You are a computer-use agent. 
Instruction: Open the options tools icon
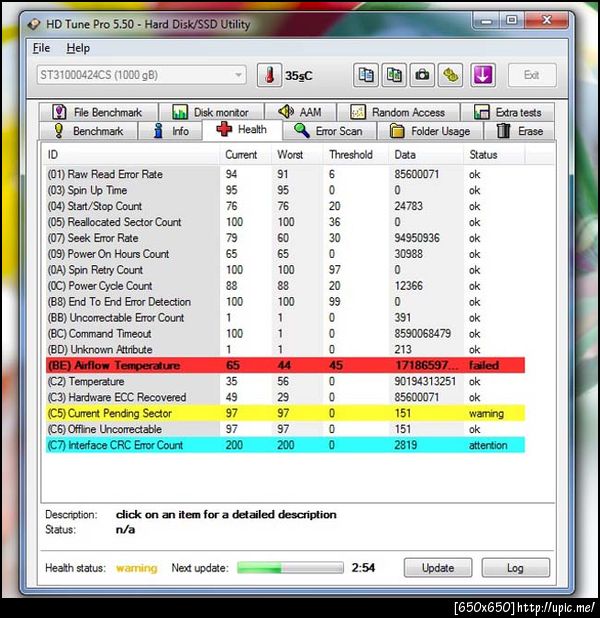[x=451, y=75]
